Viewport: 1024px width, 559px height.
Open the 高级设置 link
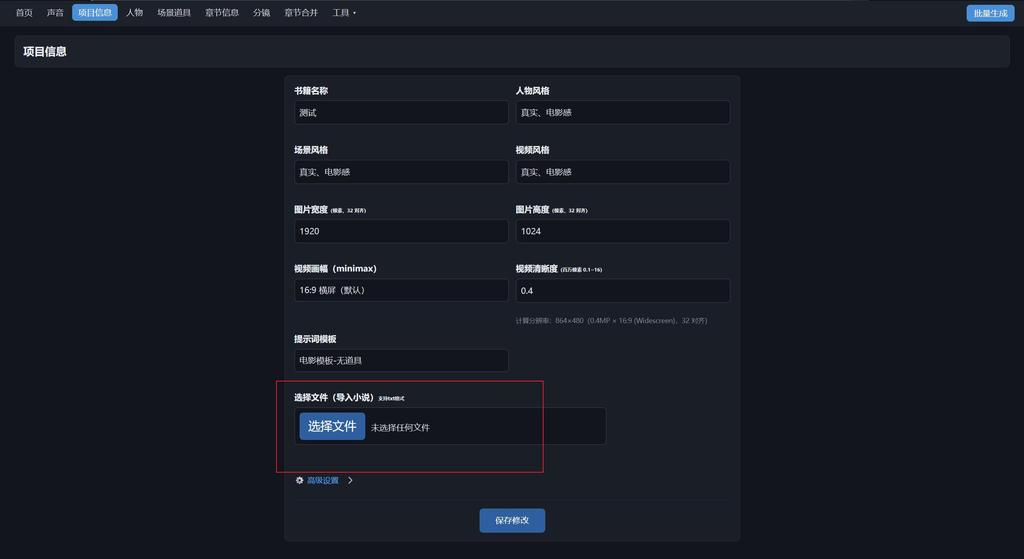323,481
